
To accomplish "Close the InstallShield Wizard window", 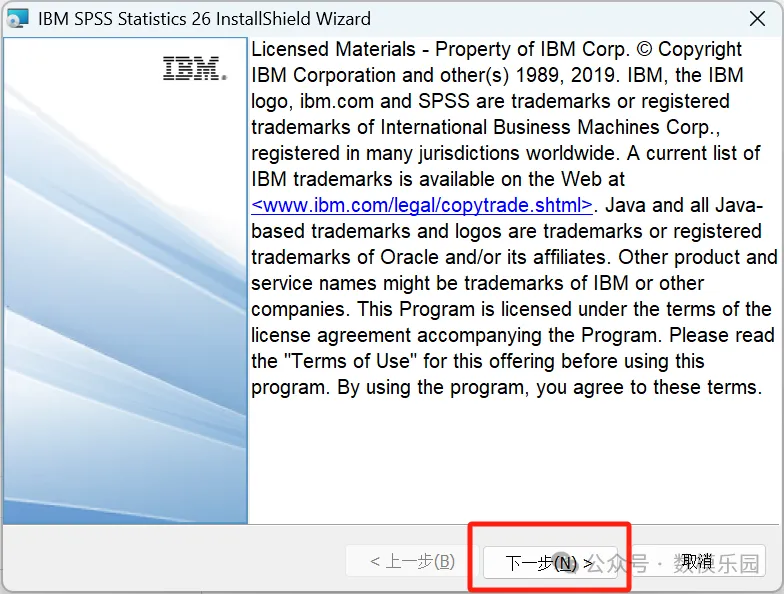I will point(757,19).
